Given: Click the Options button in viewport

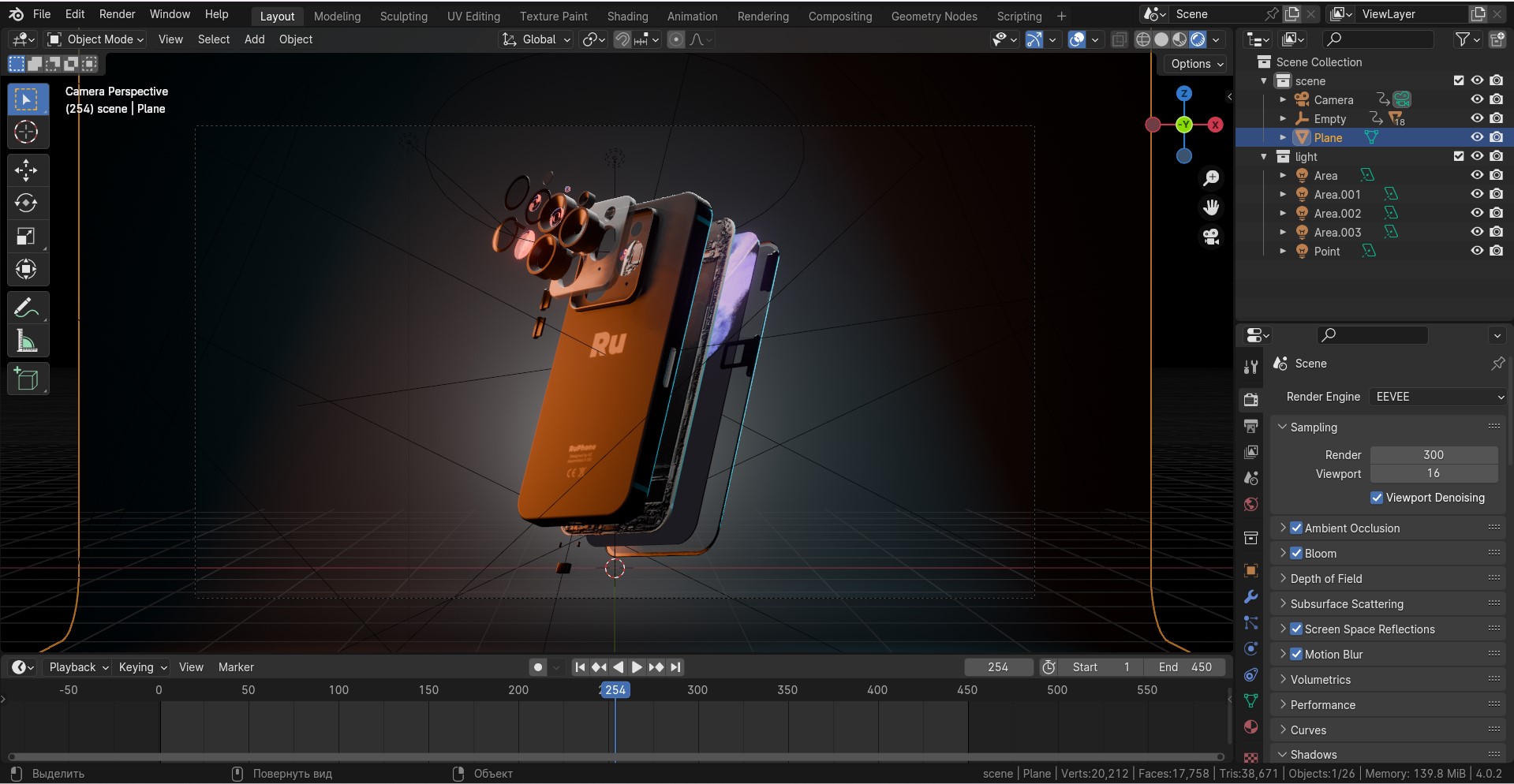Looking at the screenshot, I should coord(1196,64).
